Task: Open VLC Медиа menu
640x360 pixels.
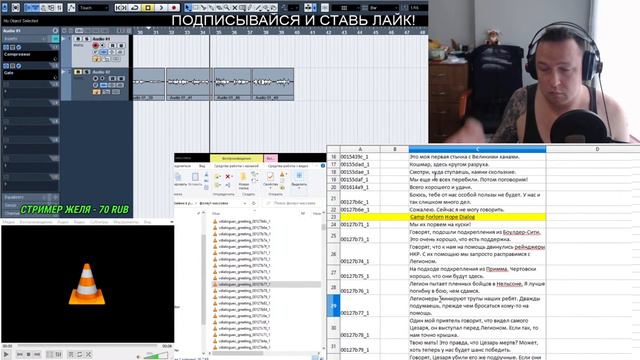Action: (x=8, y=222)
